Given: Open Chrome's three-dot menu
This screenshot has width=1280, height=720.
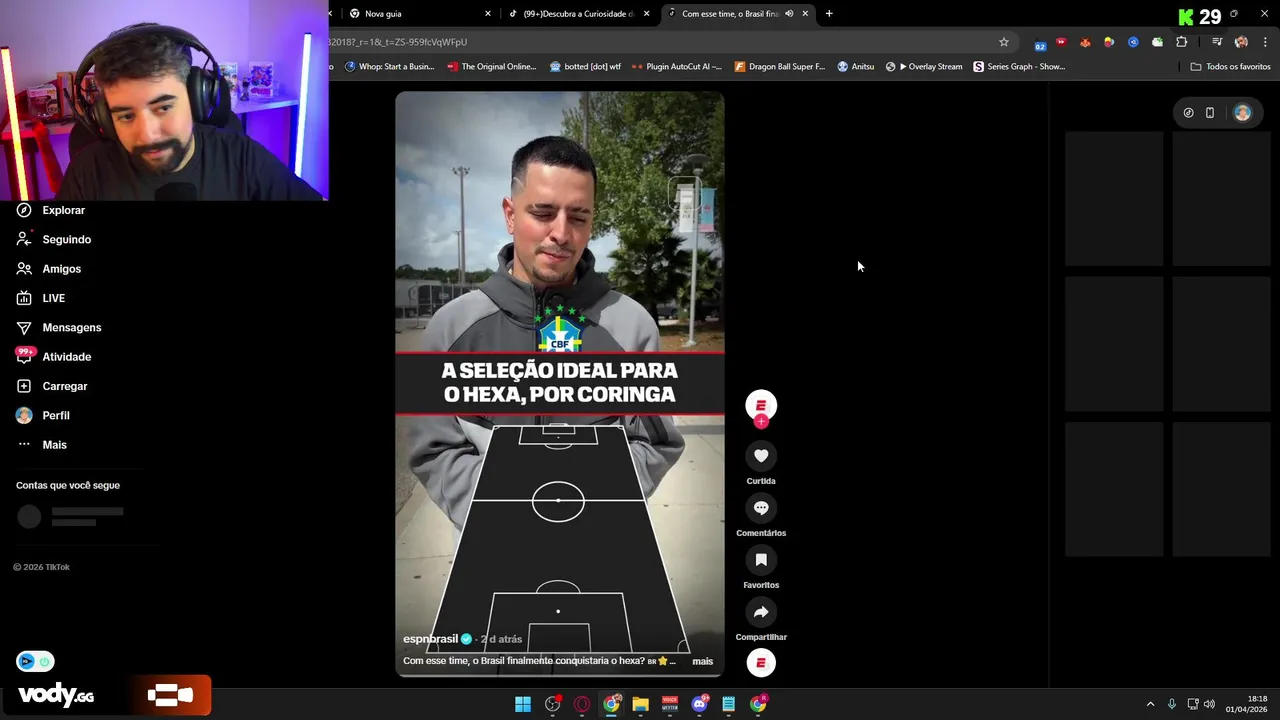Looking at the screenshot, I should [1265, 42].
